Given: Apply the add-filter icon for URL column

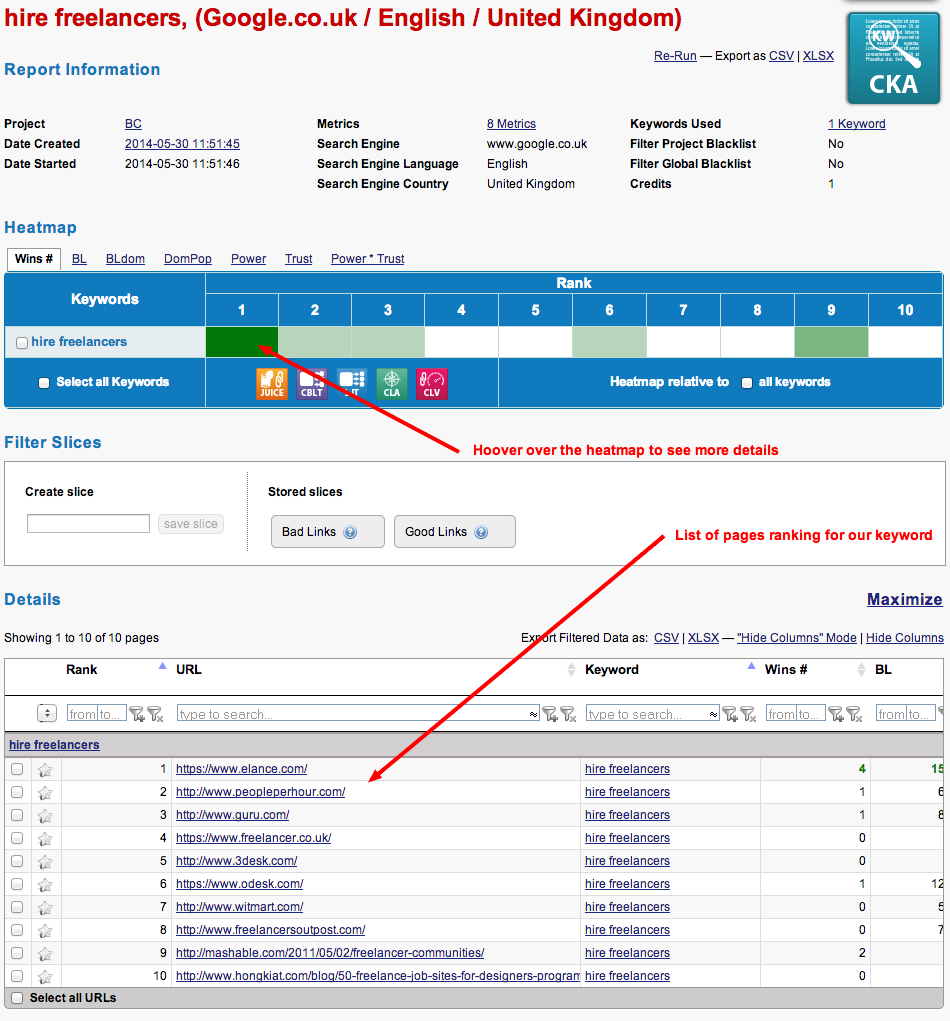Looking at the screenshot, I should point(550,714).
